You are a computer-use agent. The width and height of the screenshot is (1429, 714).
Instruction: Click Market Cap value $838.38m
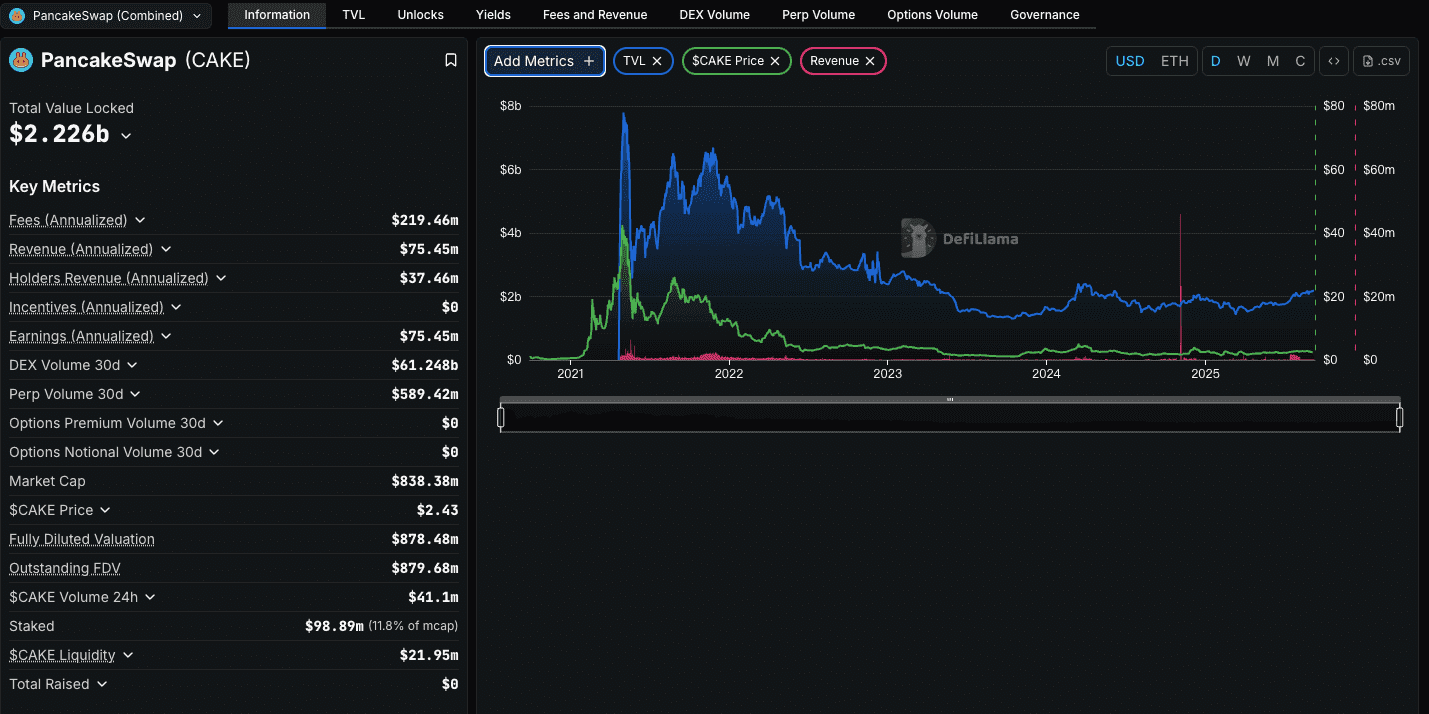pyautogui.click(x=425, y=481)
